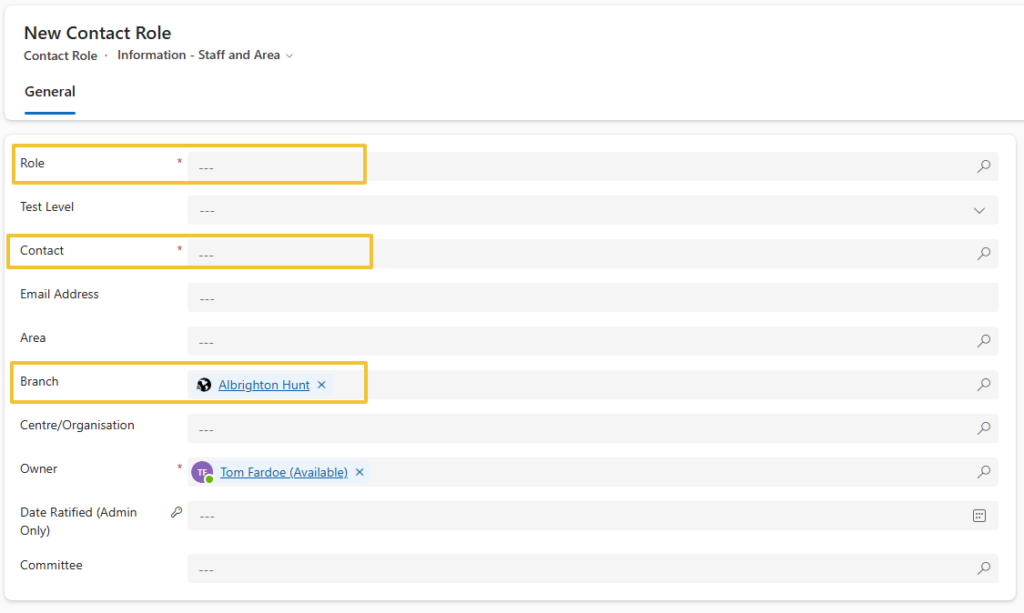The width and height of the screenshot is (1024, 613).
Task: Click into the Email Address input field
Action: [590, 298]
